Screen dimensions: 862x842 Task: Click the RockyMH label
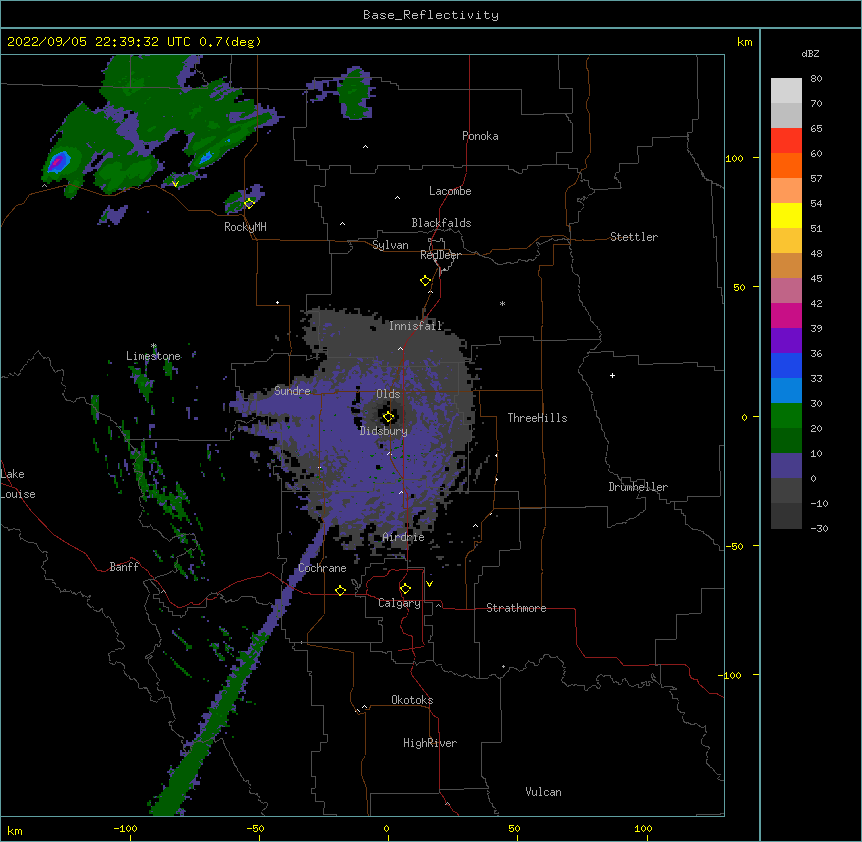pos(245,227)
